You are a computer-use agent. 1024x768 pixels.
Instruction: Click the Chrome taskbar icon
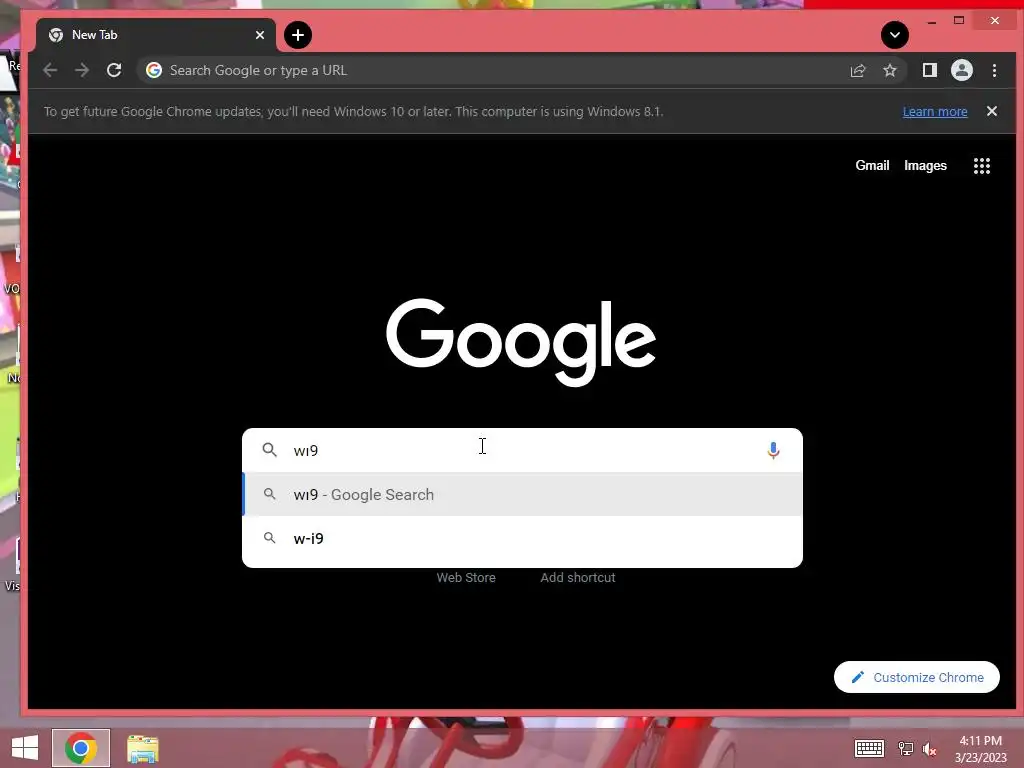pyautogui.click(x=81, y=748)
